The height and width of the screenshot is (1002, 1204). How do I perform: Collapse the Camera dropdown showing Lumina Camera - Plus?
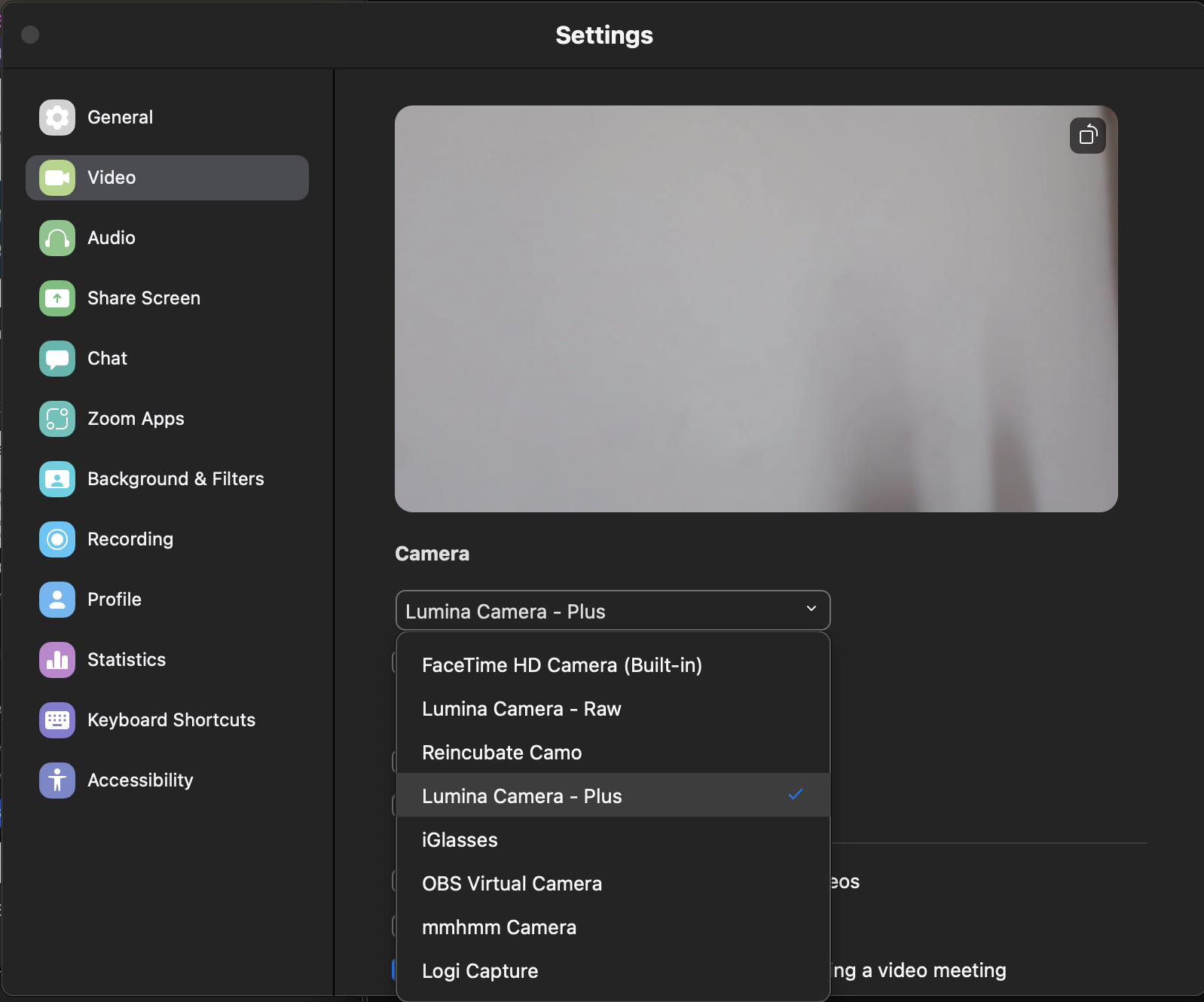click(613, 610)
